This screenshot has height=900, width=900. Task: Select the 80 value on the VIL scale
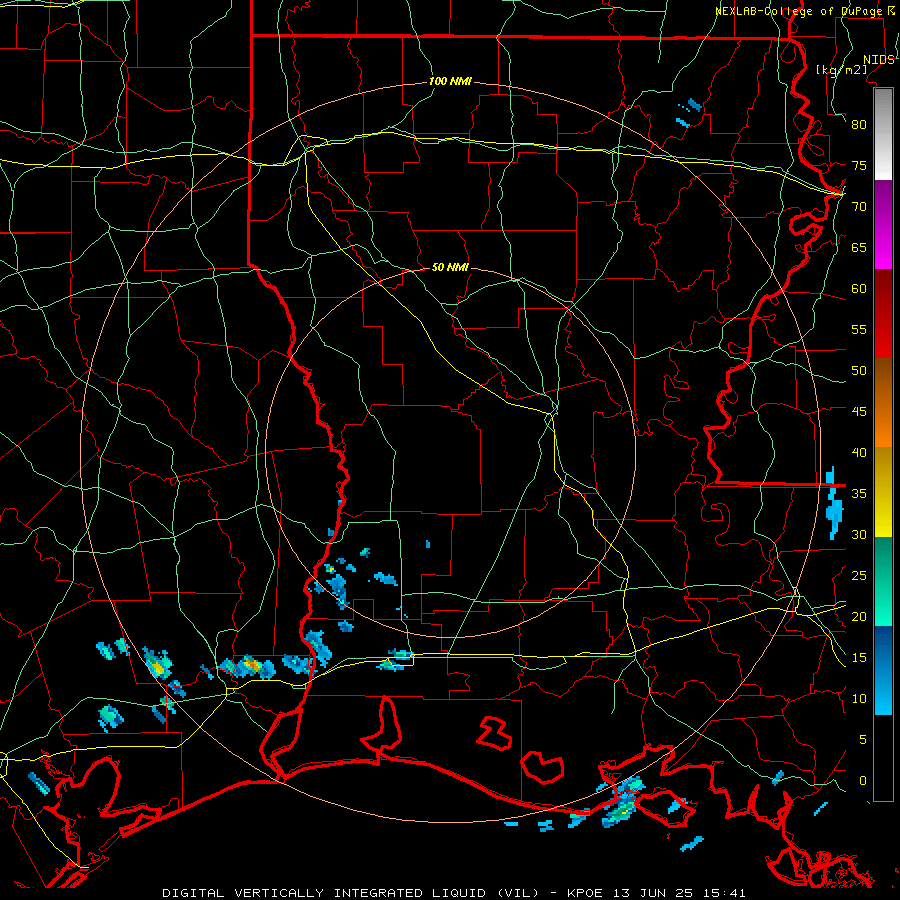point(859,125)
